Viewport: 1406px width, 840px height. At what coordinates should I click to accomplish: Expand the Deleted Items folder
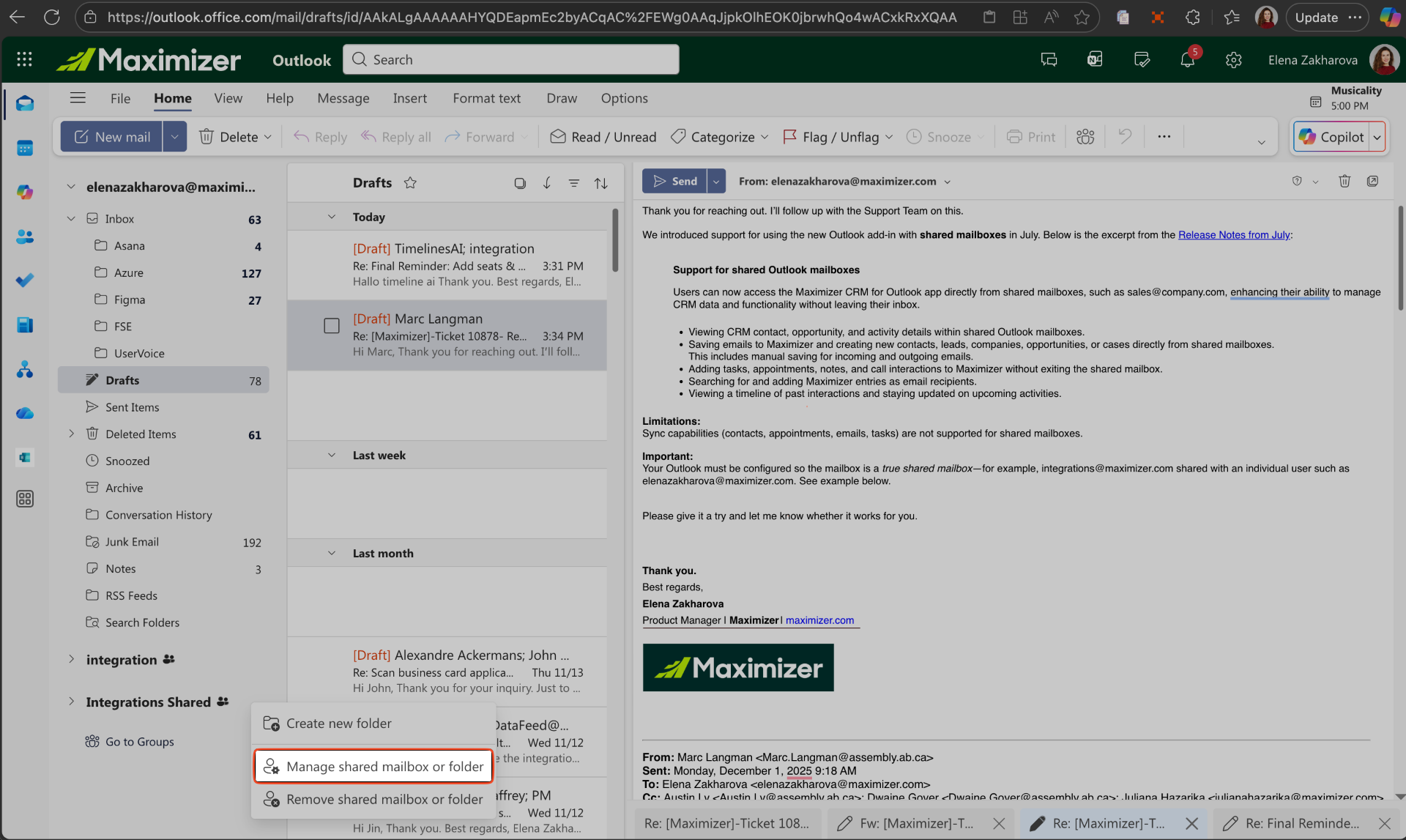[71, 434]
